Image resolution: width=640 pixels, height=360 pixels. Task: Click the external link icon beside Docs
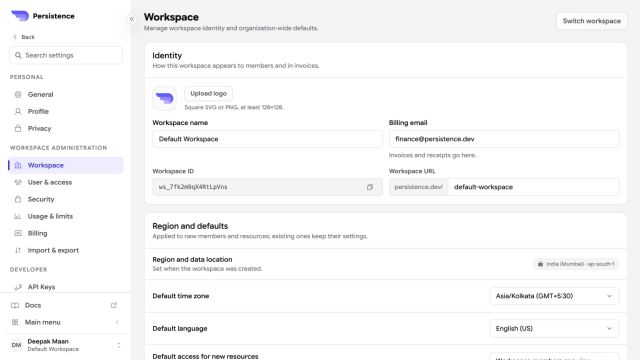pos(114,305)
